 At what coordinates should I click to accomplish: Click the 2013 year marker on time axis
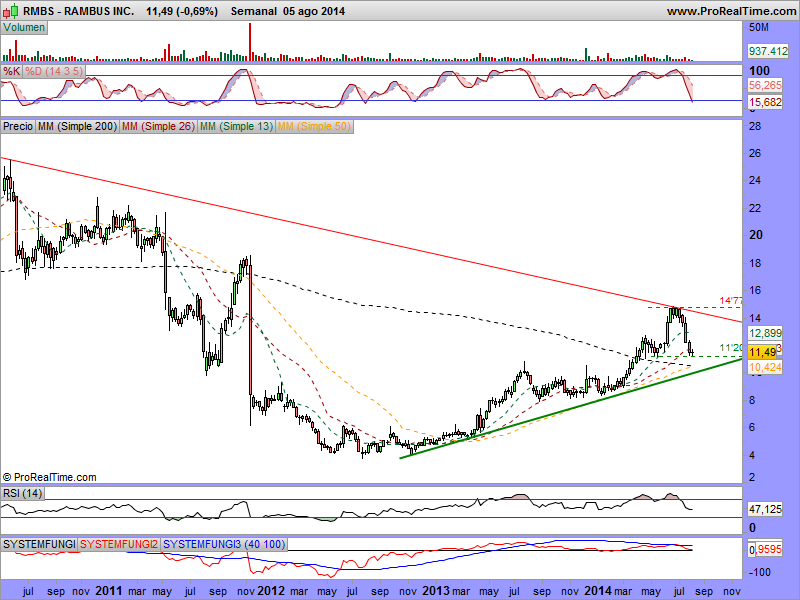[436, 591]
